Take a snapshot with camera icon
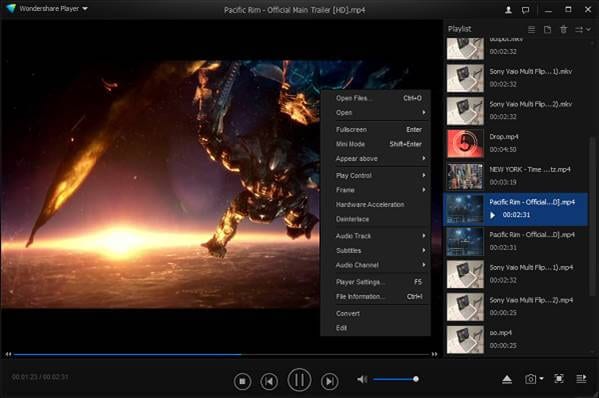 530,379
